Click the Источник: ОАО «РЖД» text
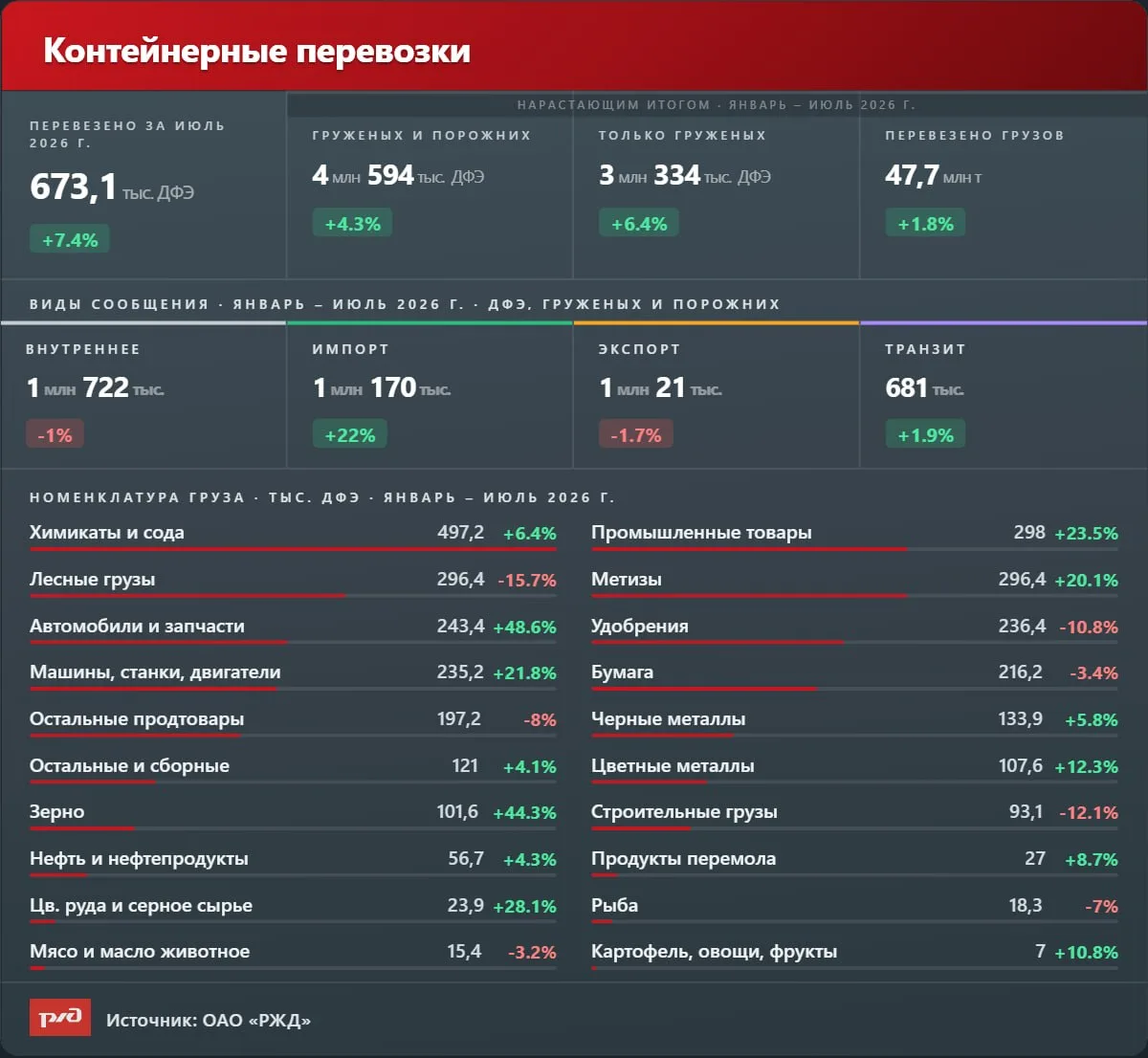Viewport: 1148px width, 1058px height. 209,1020
